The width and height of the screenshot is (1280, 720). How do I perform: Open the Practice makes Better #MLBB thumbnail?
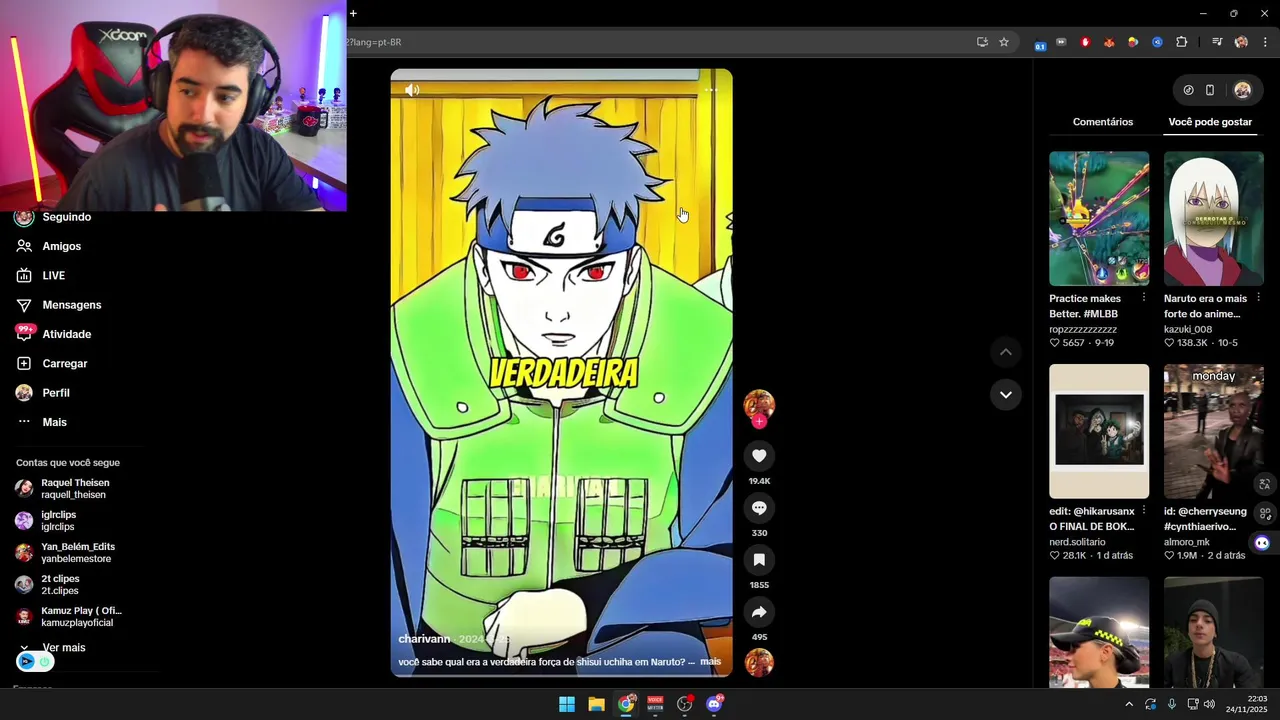pyautogui.click(x=1099, y=219)
